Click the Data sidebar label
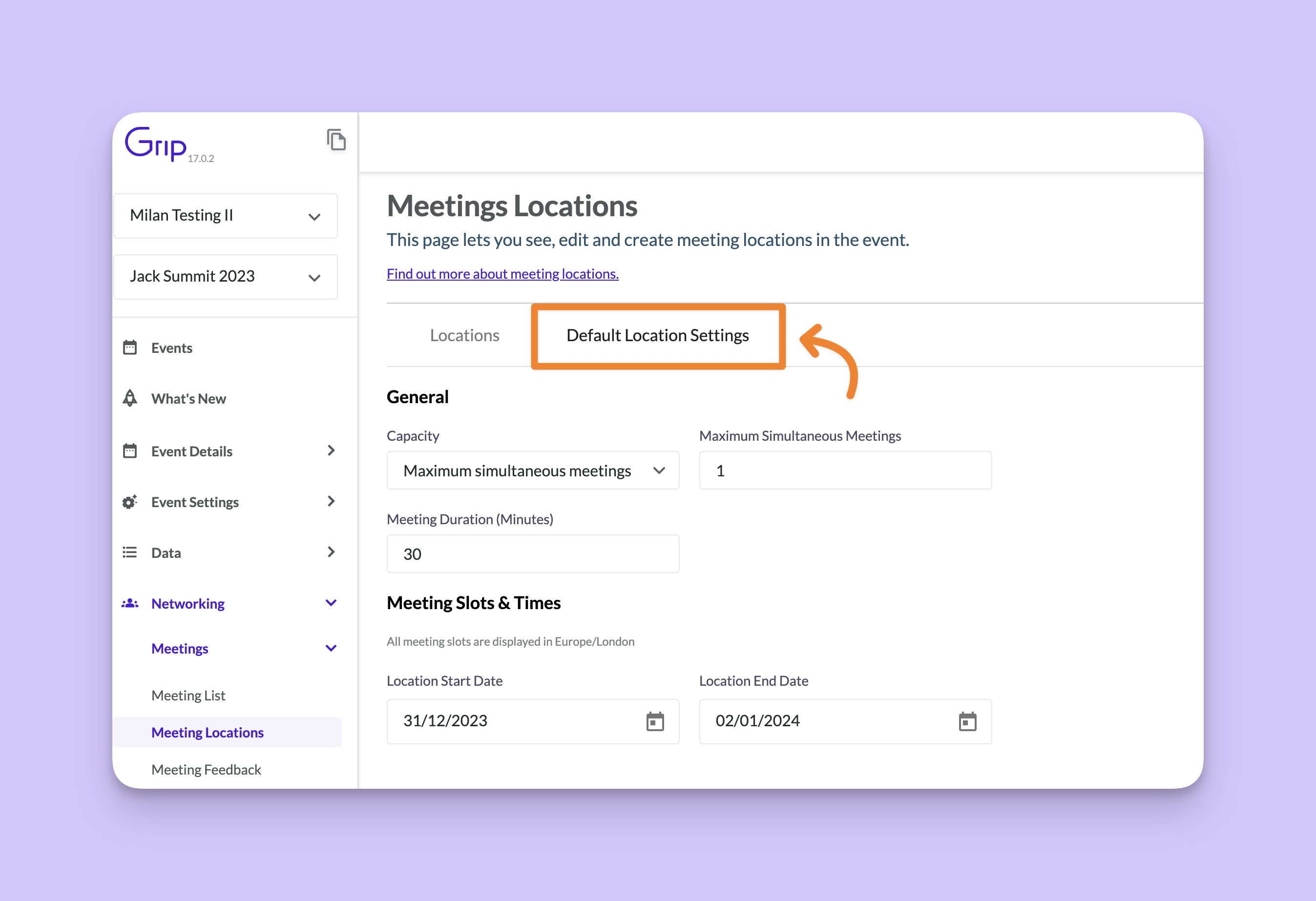This screenshot has height=901, width=1316. tap(166, 553)
